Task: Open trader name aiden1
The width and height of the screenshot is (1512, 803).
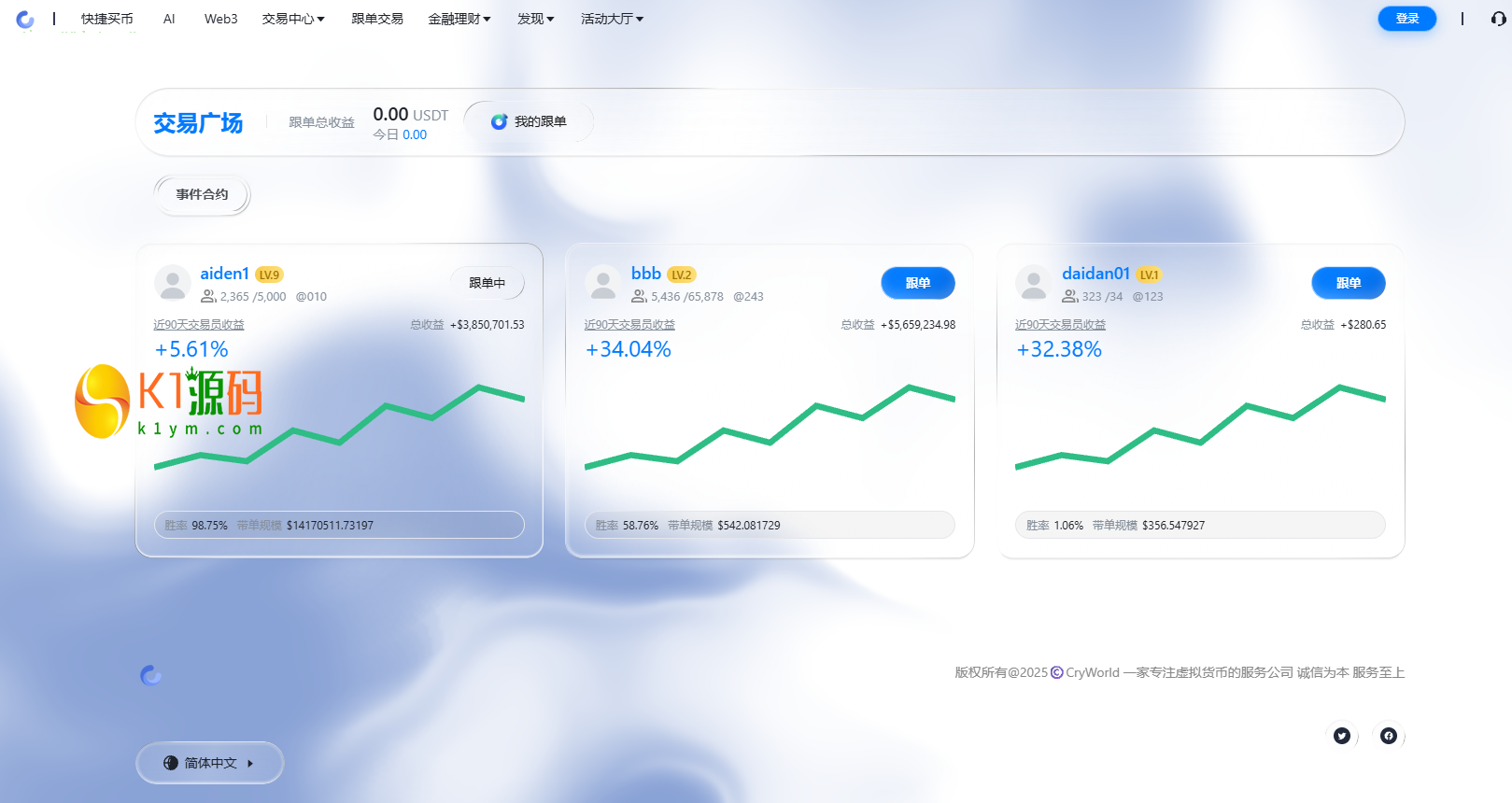Action: point(224,274)
